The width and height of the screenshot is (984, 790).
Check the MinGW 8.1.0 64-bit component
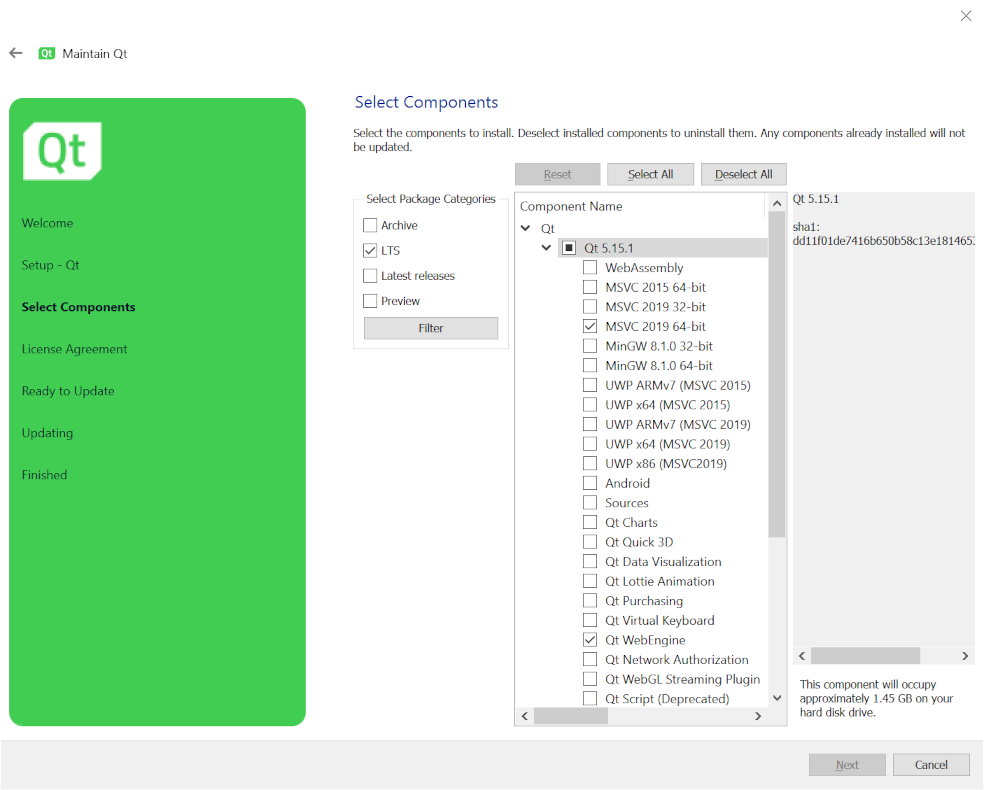pyautogui.click(x=590, y=365)
